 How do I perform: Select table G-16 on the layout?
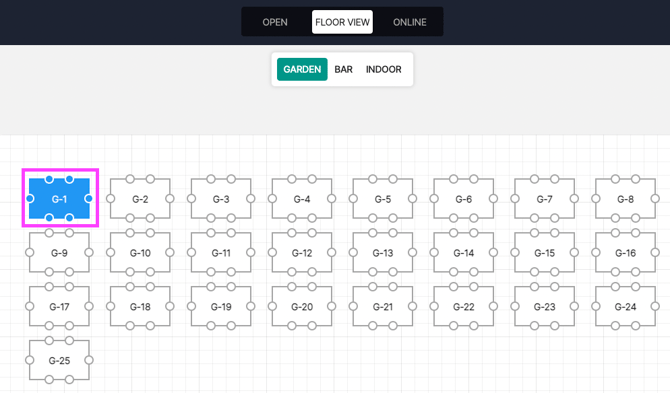coord(625,252)
